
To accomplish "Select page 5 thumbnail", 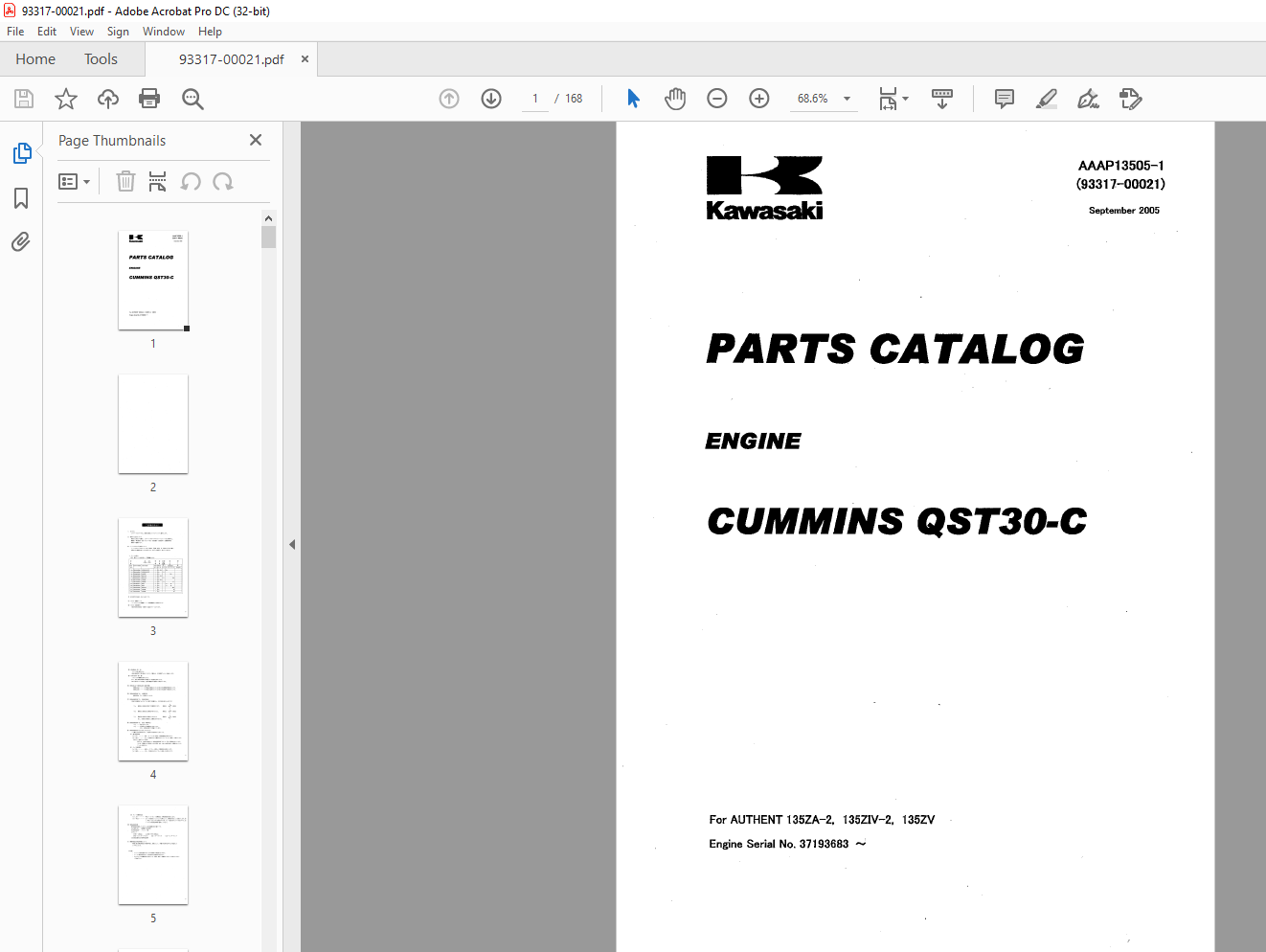I will click(x=153, y=855).
